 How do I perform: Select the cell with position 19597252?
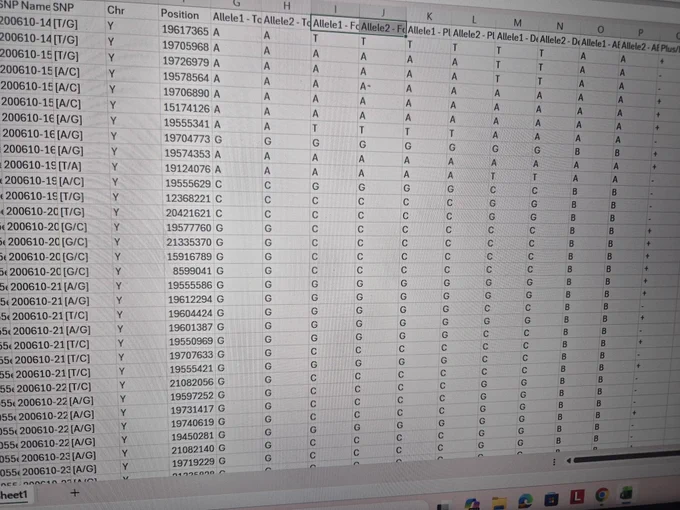192,396
